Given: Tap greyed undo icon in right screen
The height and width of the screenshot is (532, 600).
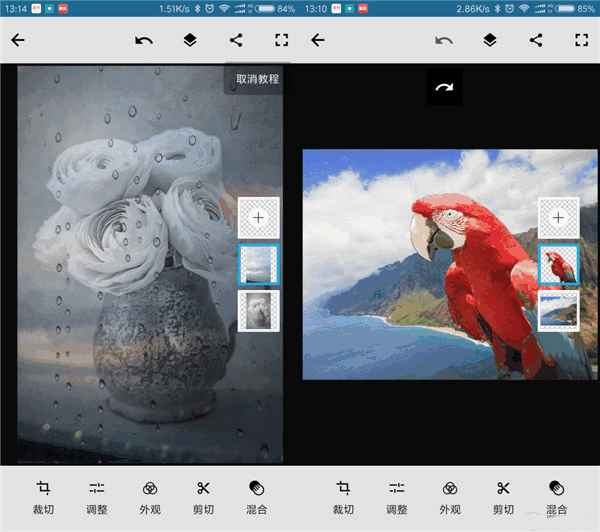Looking at the screenshot, I should pyautogui.click(x=444, y=40).
